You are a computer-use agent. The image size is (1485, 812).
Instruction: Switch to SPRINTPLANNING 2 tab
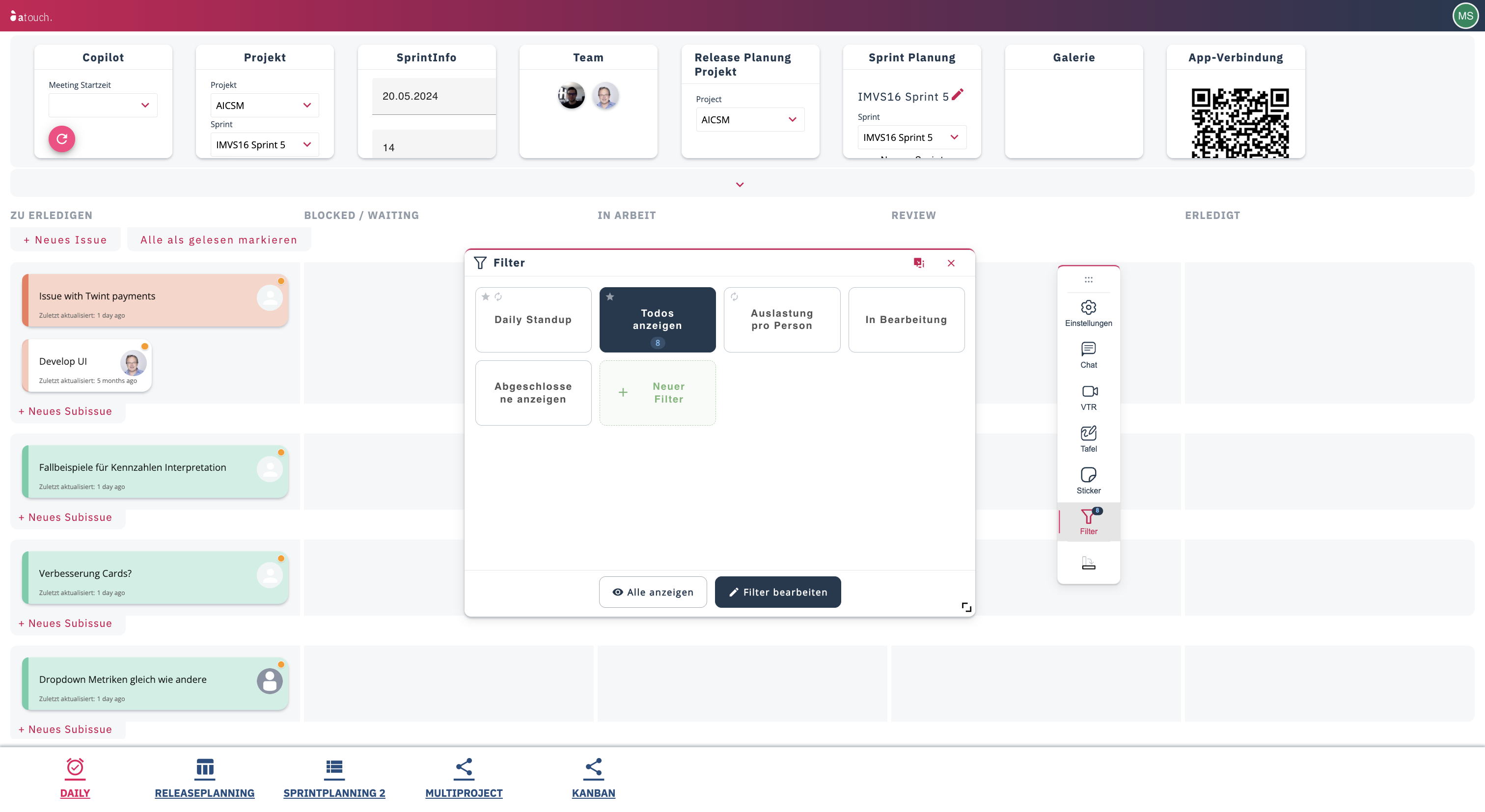click(334, 778)
